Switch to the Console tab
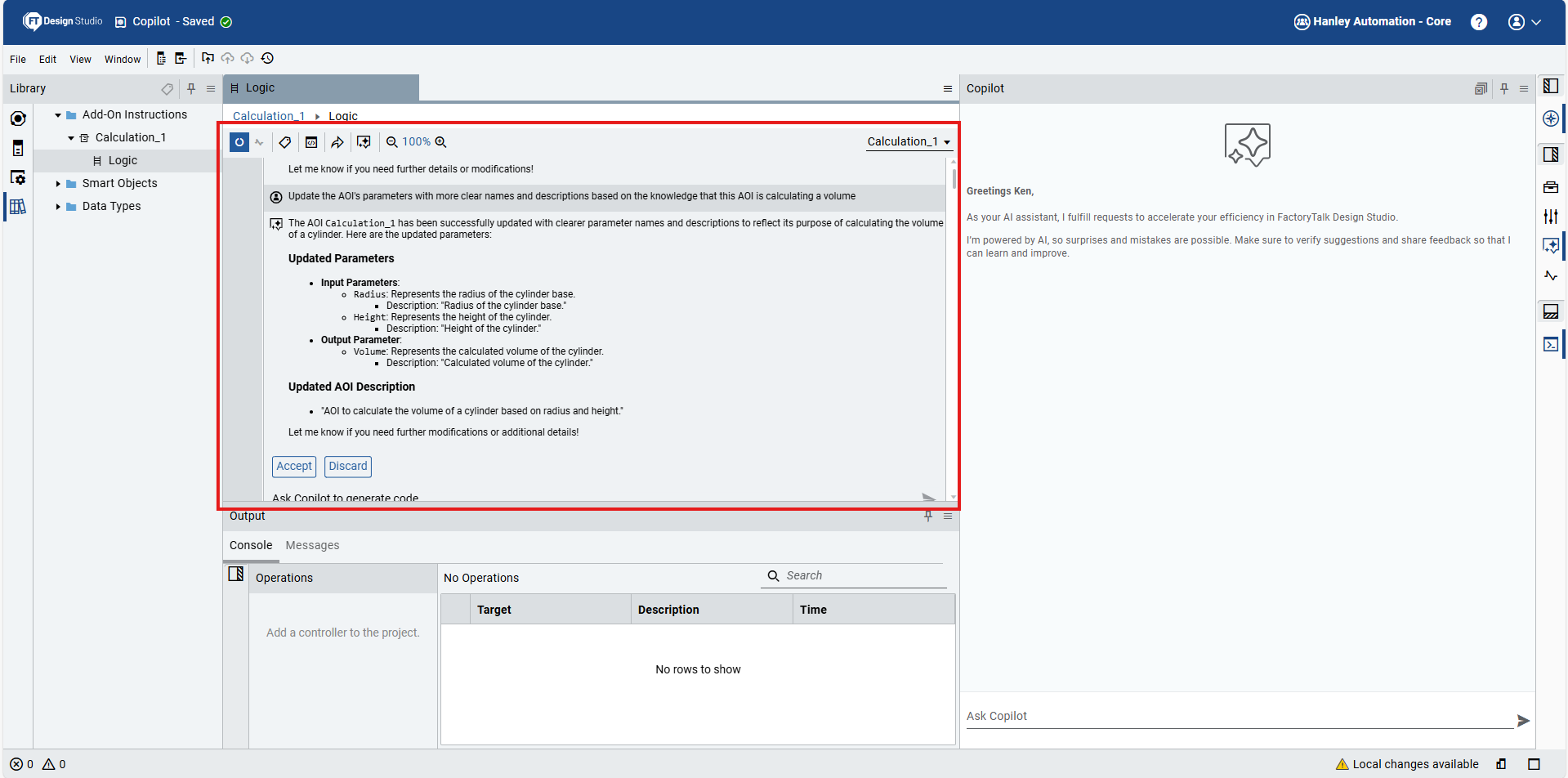 [x=251, y=545]
